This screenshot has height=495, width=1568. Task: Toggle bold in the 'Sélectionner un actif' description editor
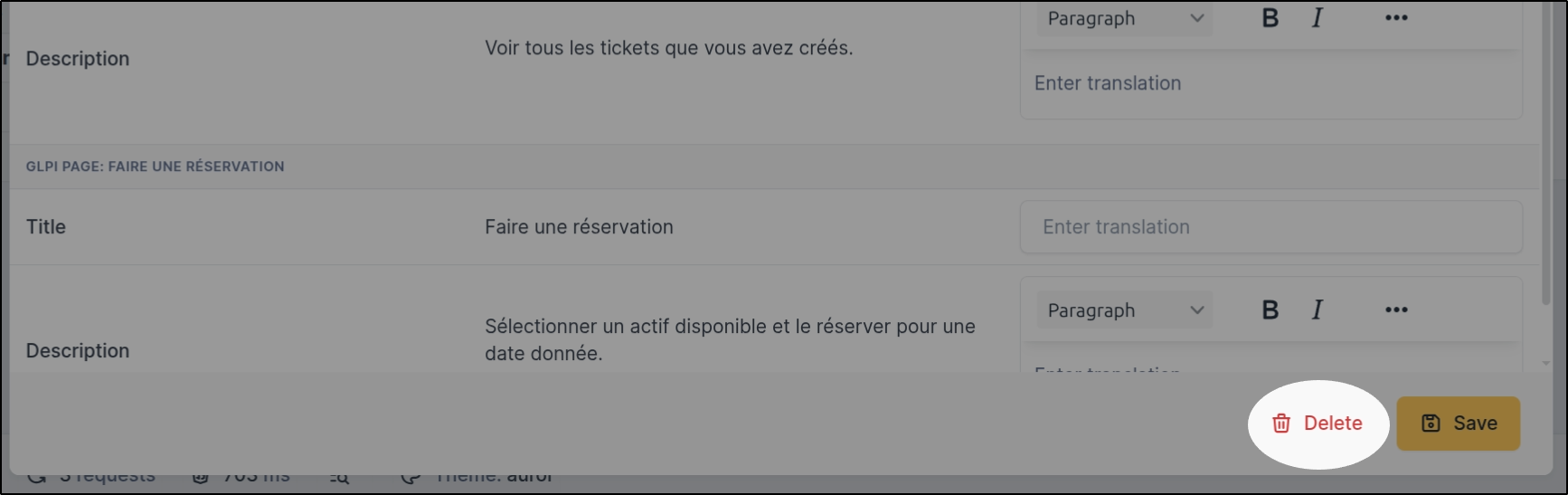(1270, 310)
